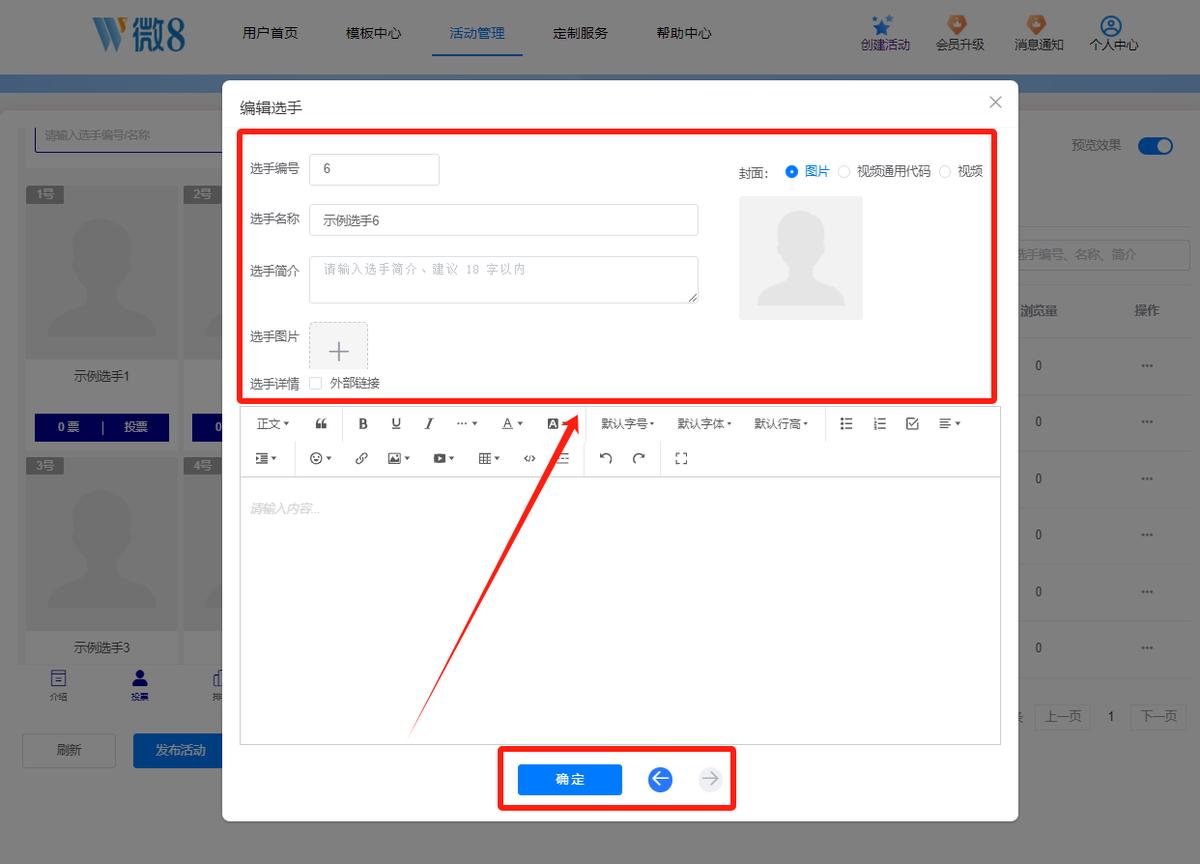Click the 微8 logo
1200x864 pixels.
click(x=138, y=33)
